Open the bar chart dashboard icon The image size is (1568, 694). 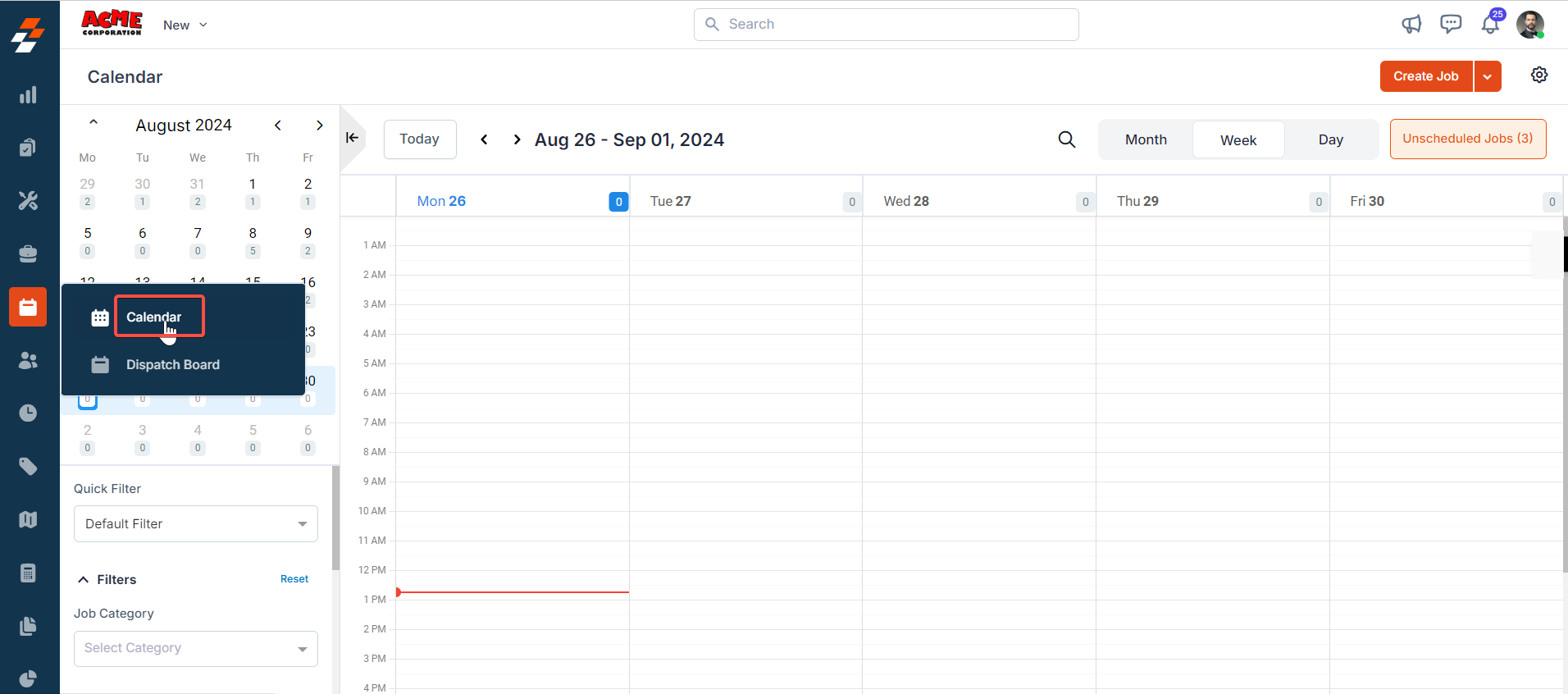(x=28, y=95)
